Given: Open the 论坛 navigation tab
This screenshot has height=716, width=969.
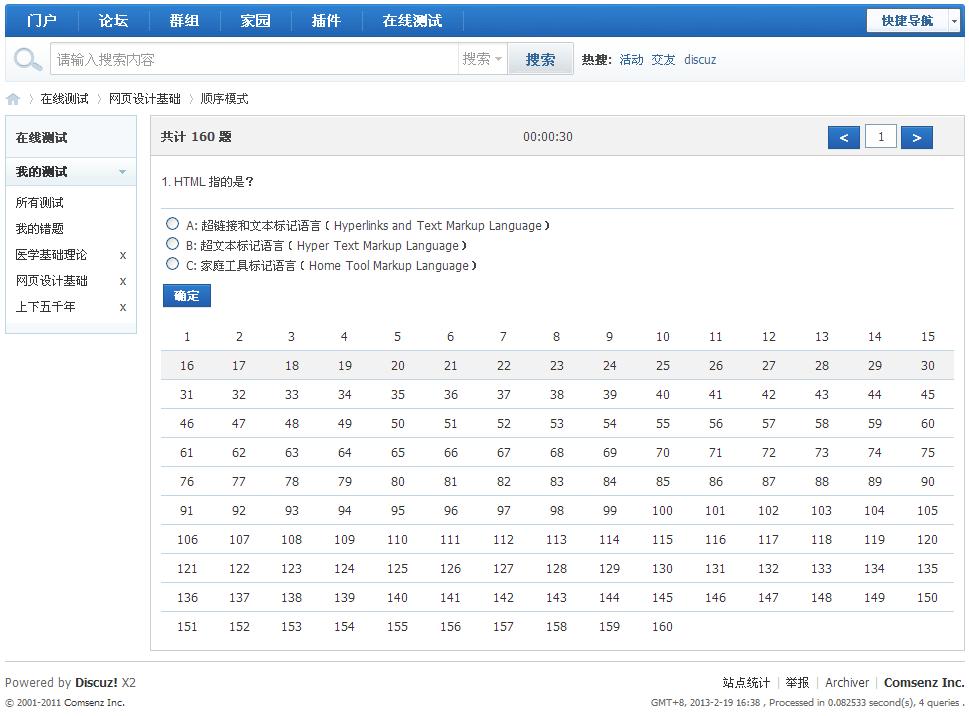Looking at the screenshot, I should pos(114,21).
